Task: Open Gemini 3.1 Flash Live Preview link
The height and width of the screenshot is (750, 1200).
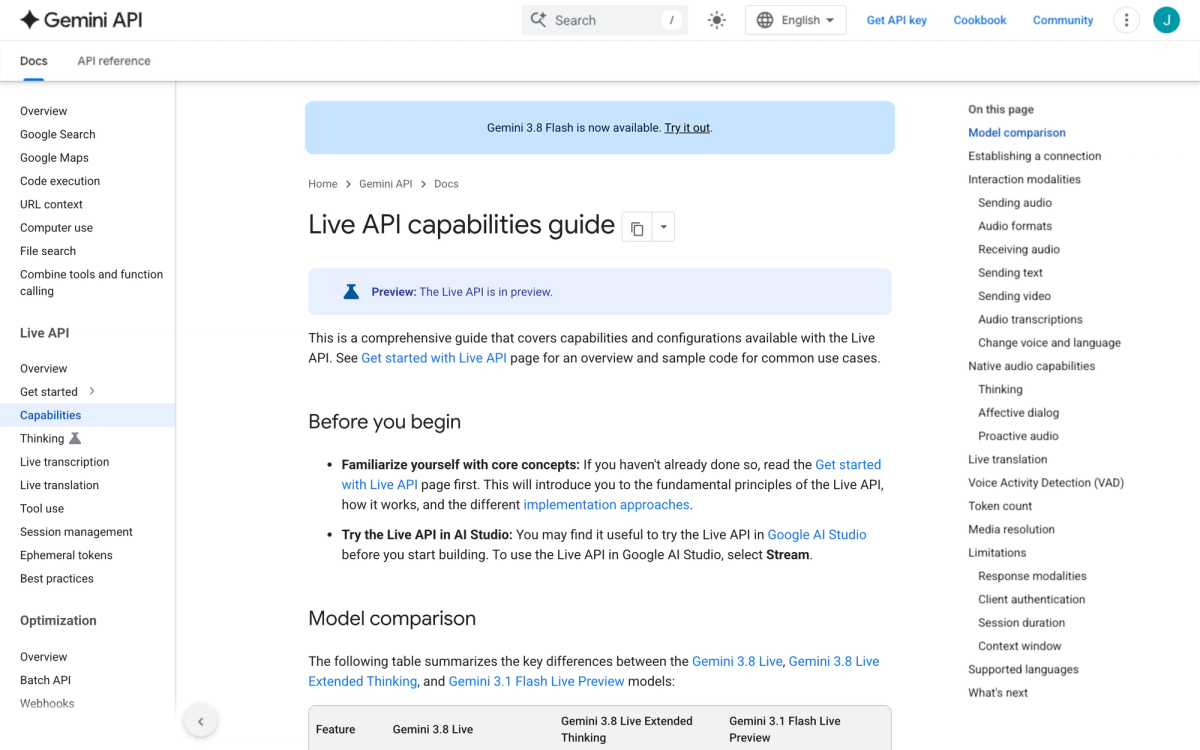Action: point(537,681)
